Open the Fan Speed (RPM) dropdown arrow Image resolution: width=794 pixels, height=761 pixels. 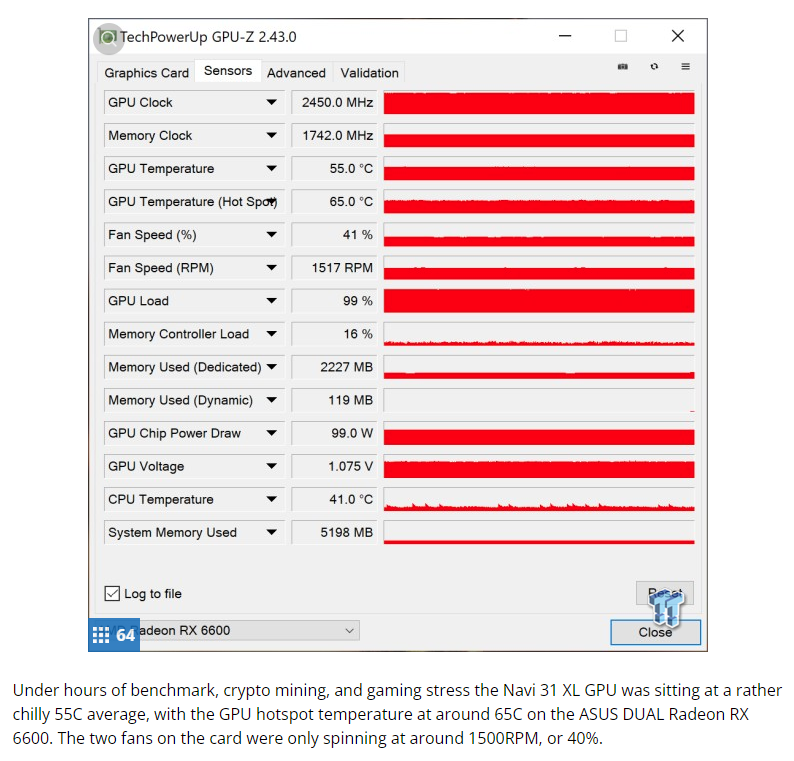pyautogui.click(x=271, y=268)
